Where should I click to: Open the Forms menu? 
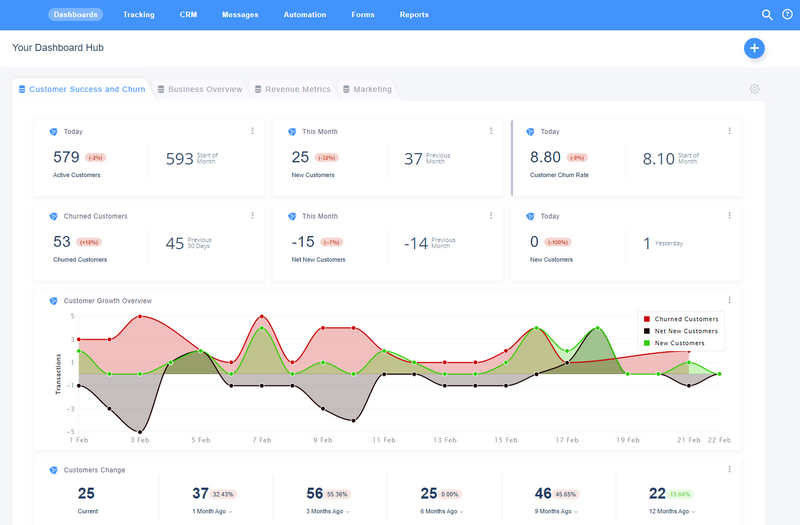coord(363,15)
